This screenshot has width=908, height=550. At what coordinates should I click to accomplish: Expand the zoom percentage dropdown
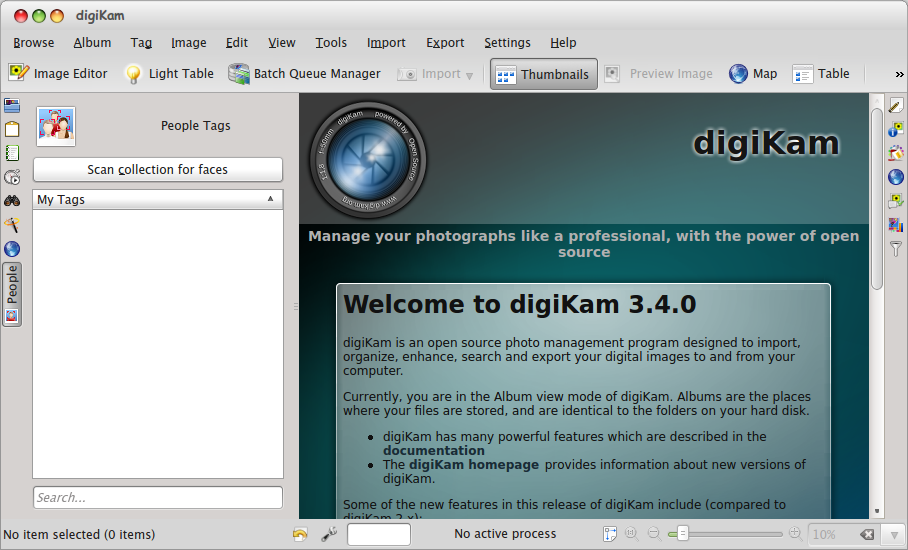tap(893, 534)
